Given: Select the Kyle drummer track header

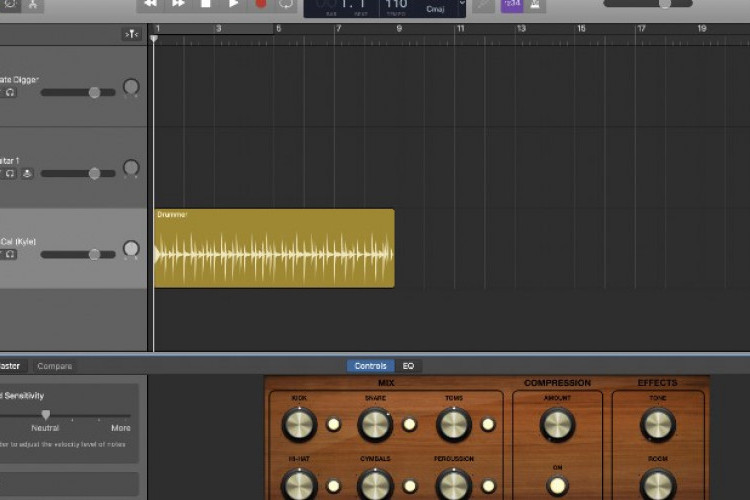Looking at the screenshot, I should click(x=73, y=248).
